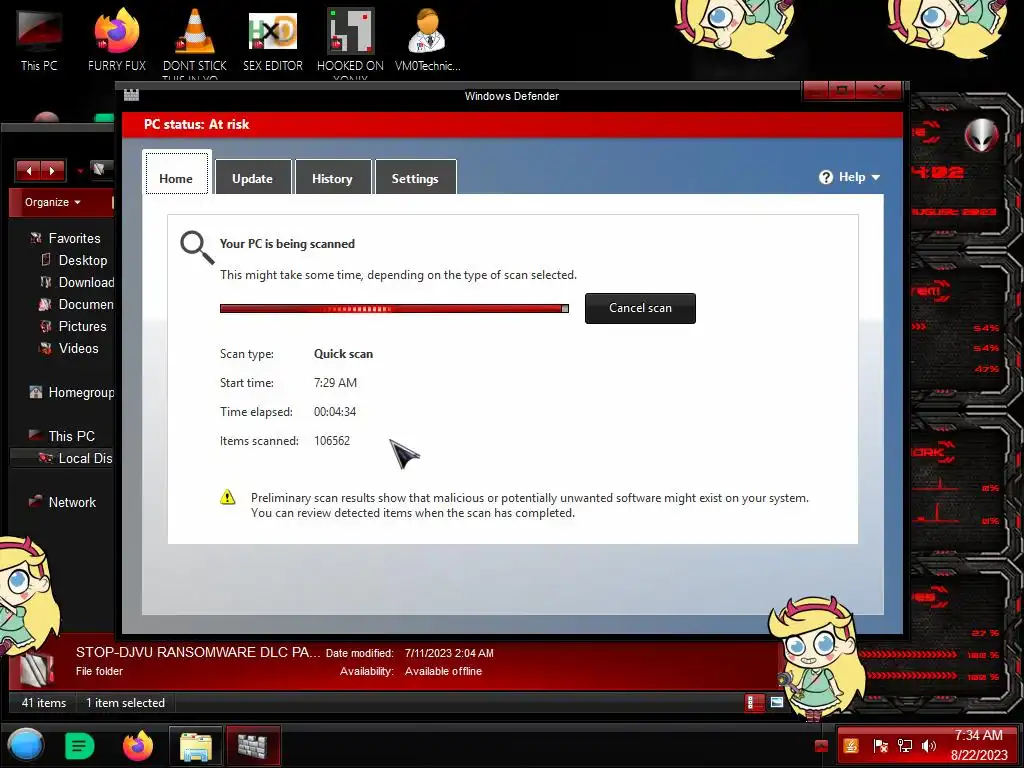Open the This PC desktop icon
The width and height of the screenshot is (1024, 768).
click(x=39, y=39)
